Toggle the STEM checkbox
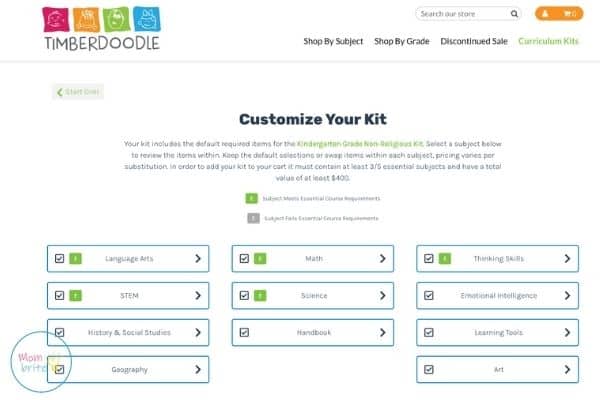The image size is (600, 400). tap(59, 296)
